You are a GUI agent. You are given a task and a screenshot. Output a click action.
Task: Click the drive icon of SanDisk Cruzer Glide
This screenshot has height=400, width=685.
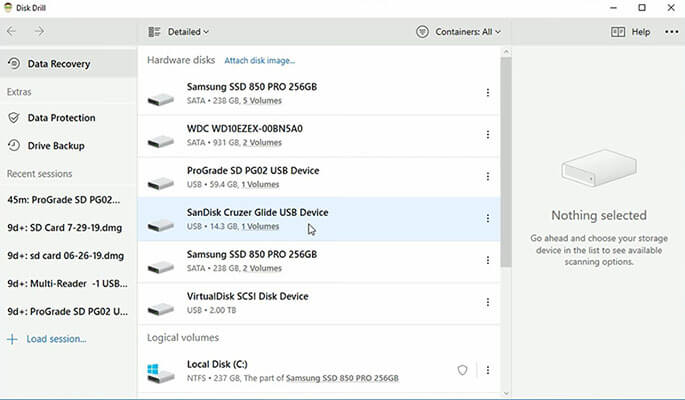coord(160,225)
